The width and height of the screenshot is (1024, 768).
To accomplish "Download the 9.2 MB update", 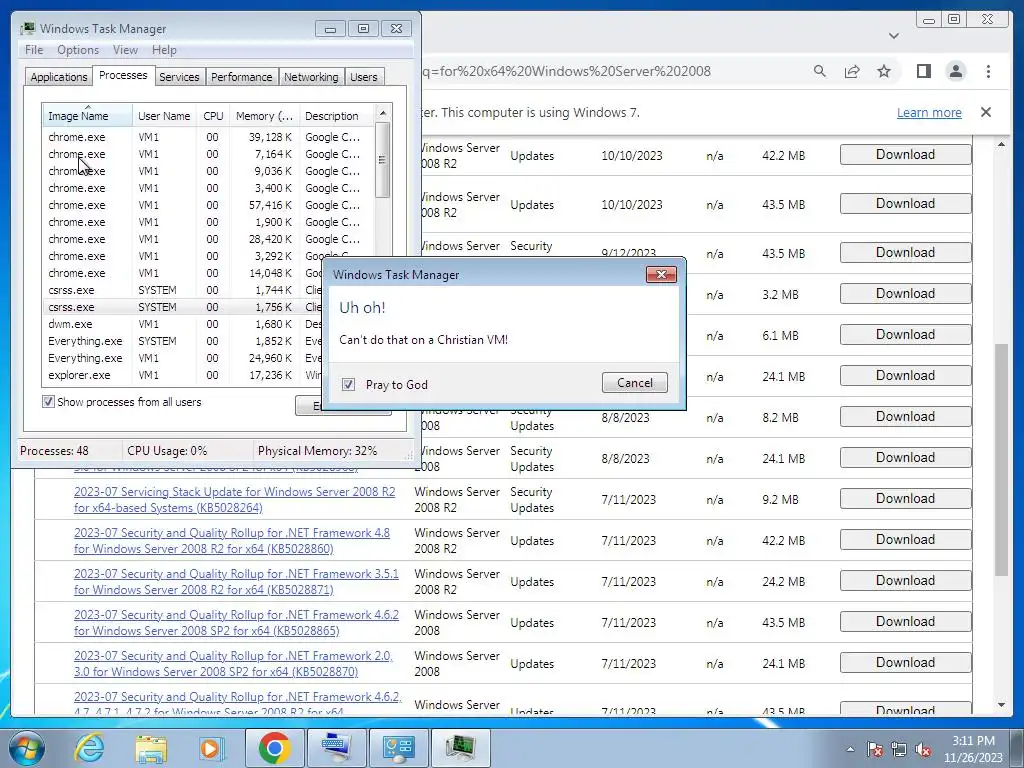I will 905,499.
